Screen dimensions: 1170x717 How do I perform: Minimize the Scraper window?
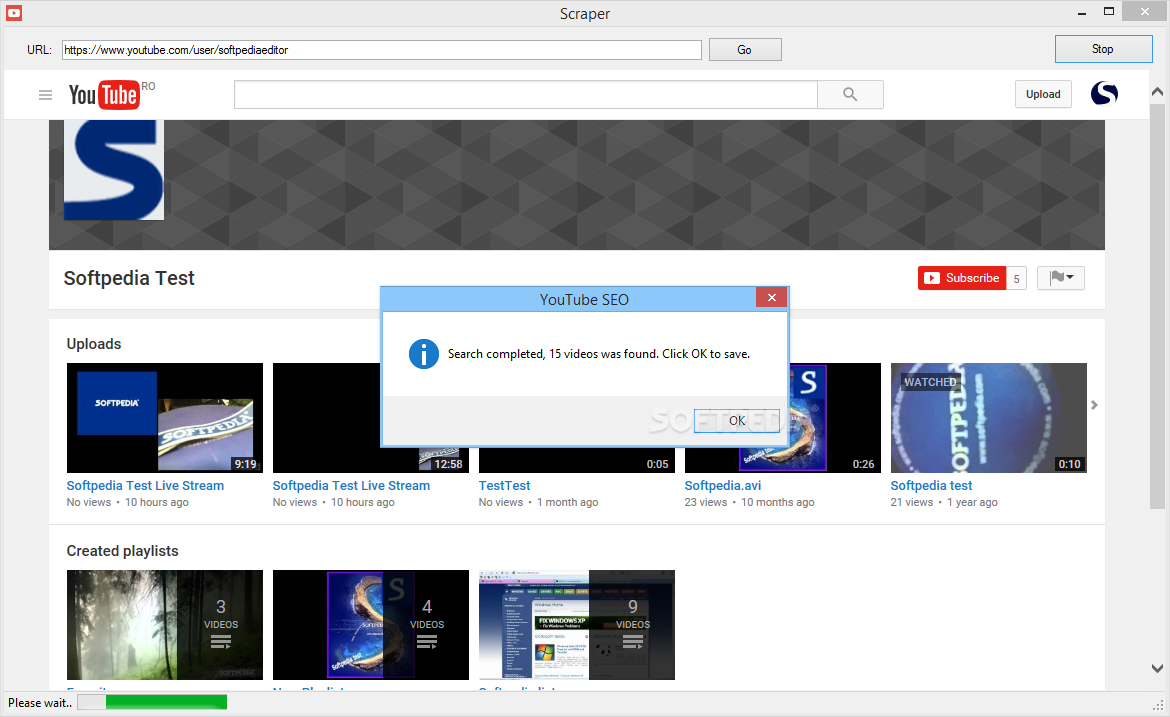1082,13
